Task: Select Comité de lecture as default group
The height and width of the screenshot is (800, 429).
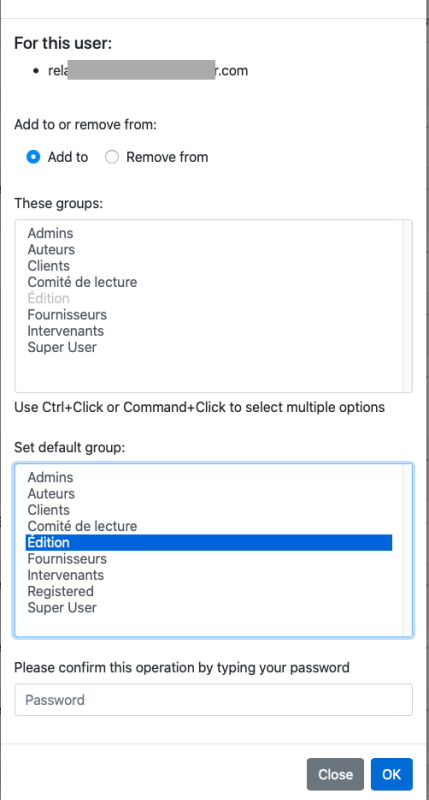Action: pyautogui.click(x=209, y=527)
